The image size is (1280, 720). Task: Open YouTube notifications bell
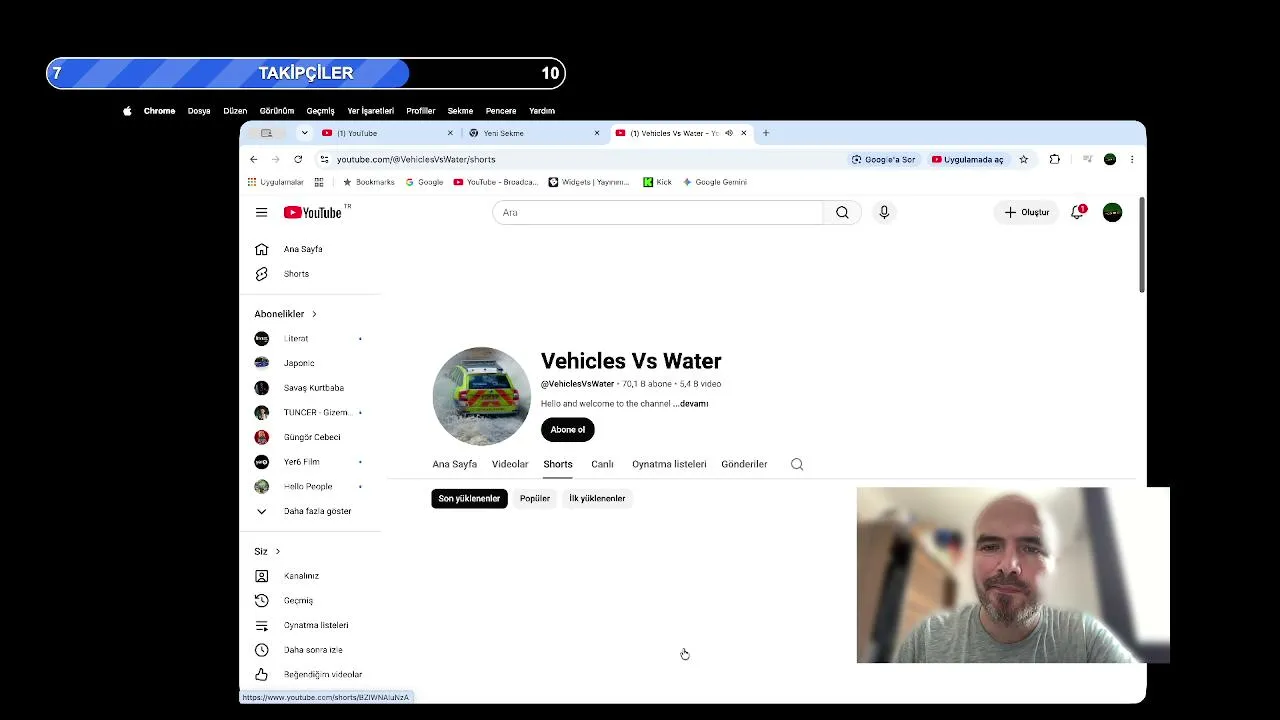tap(1077, 212)
